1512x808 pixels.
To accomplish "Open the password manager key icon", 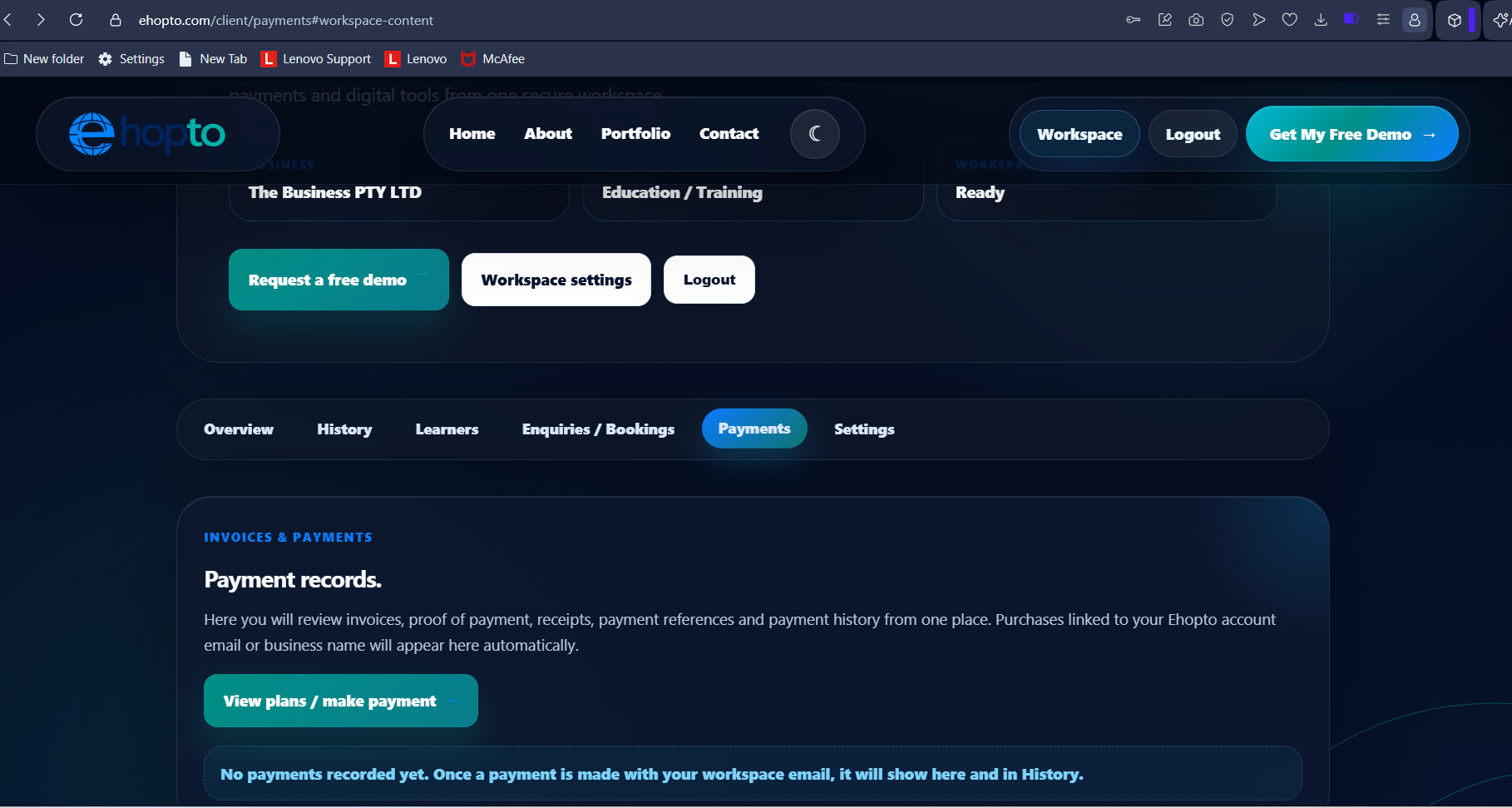I will pyautogui.click(x=1133, y=20).
